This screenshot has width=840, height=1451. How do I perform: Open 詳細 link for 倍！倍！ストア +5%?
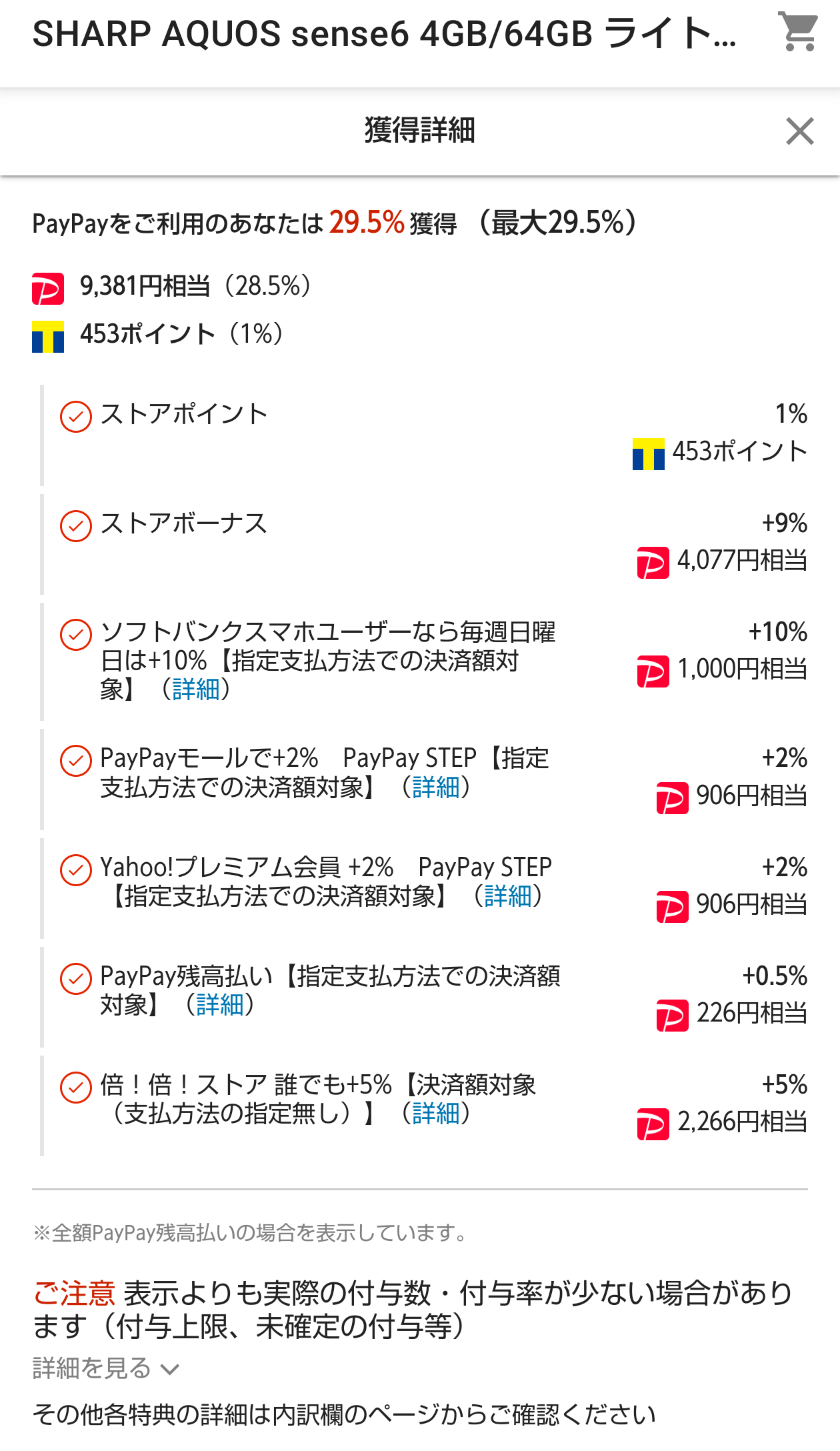436,1114
